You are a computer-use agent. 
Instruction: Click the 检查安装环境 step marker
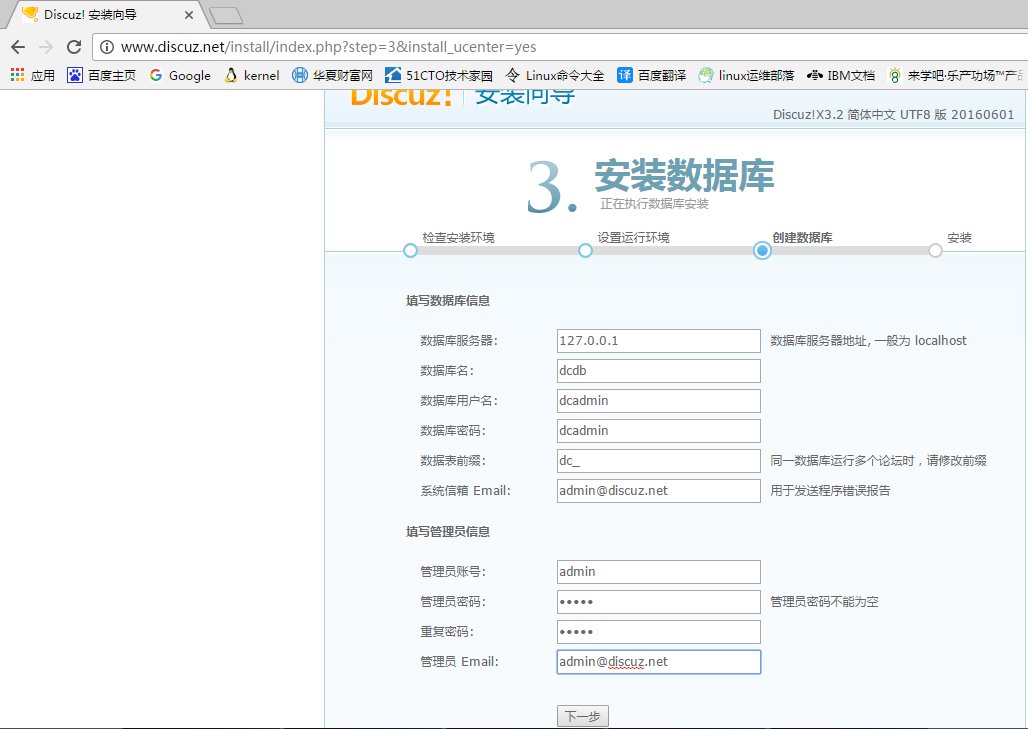[x=410, y=250]
